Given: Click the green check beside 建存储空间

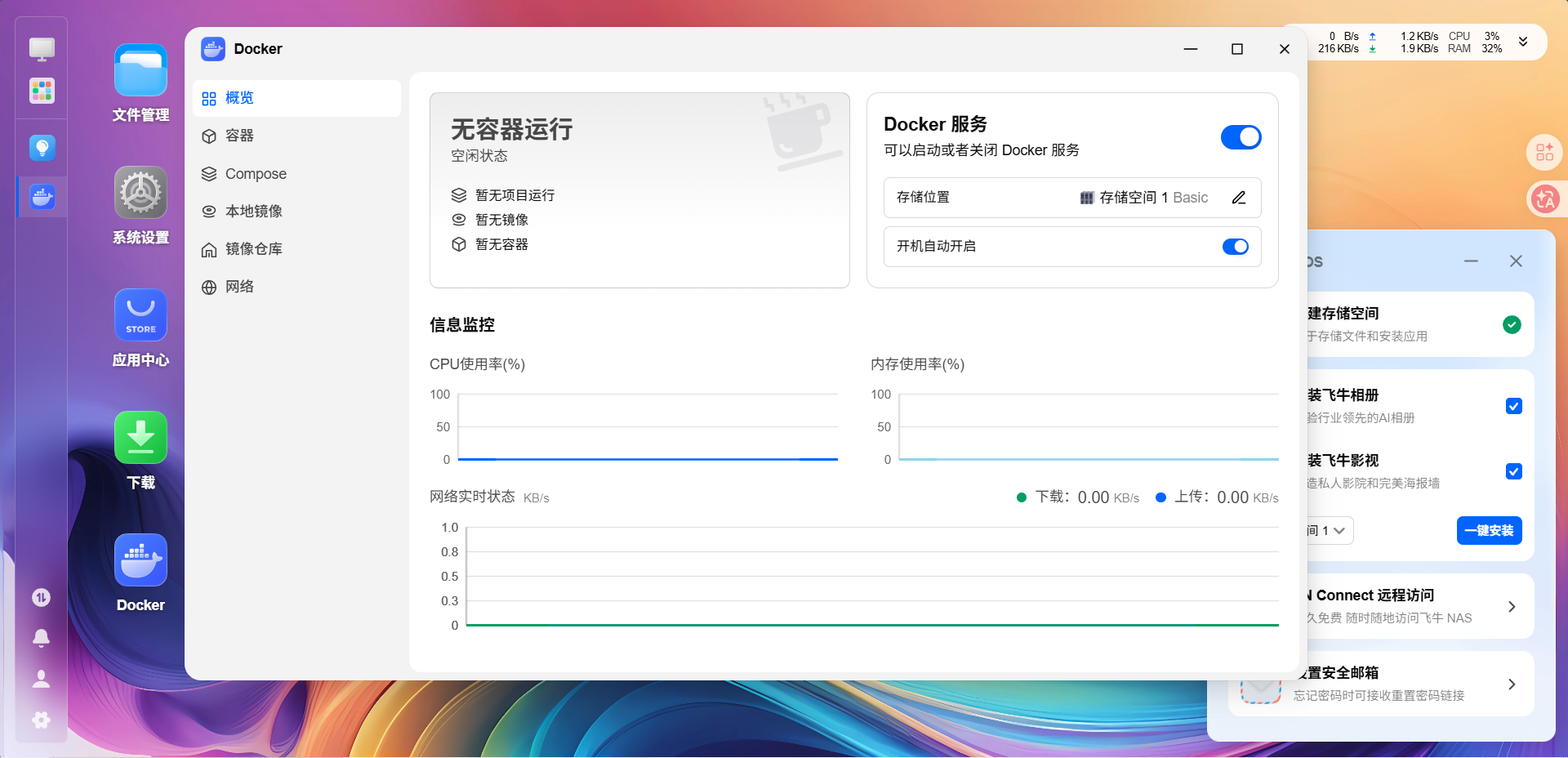Looking at the screenshot, I should click(1512, 325).
